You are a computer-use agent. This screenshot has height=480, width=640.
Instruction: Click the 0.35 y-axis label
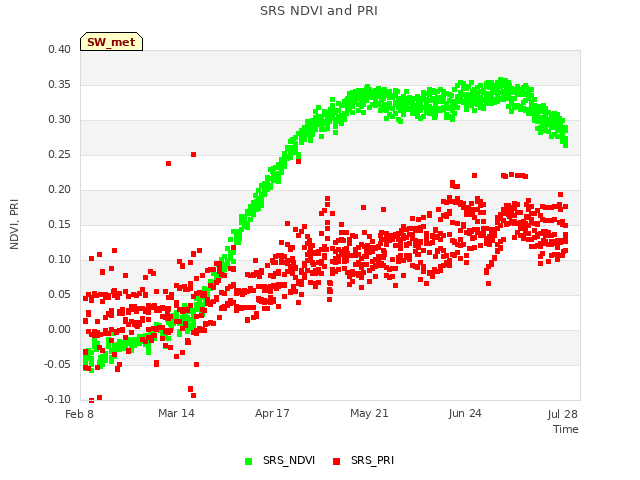(60, 84)
